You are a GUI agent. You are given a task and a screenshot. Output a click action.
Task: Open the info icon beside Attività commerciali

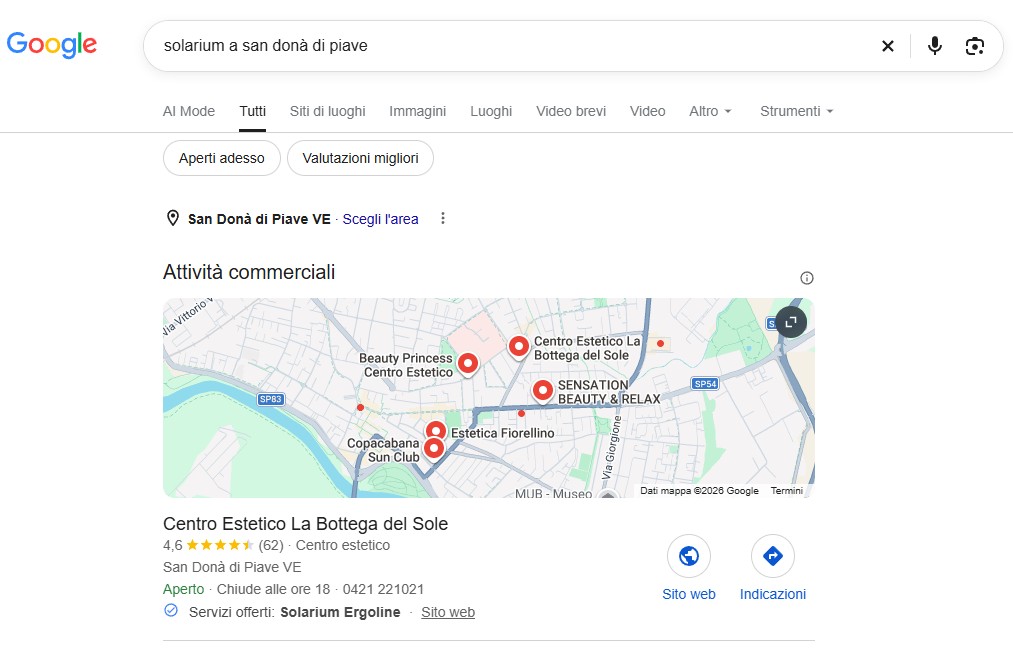tap(806, 278)
